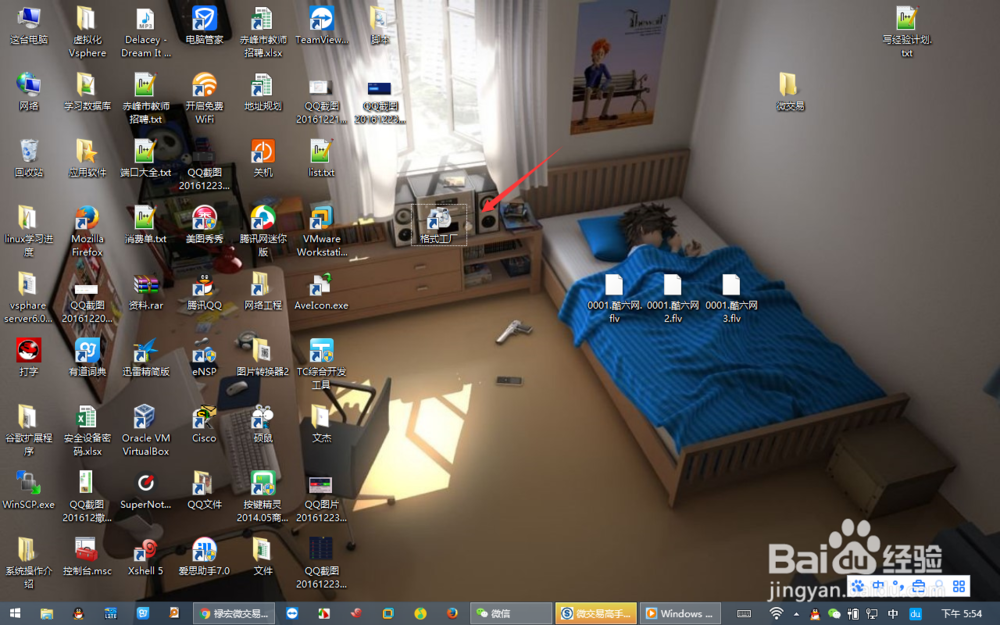Viewport: 1000px width, 625px height.
Task: Select the Delacey - Dream It MP3 file
Action: (x=145, y=32)
